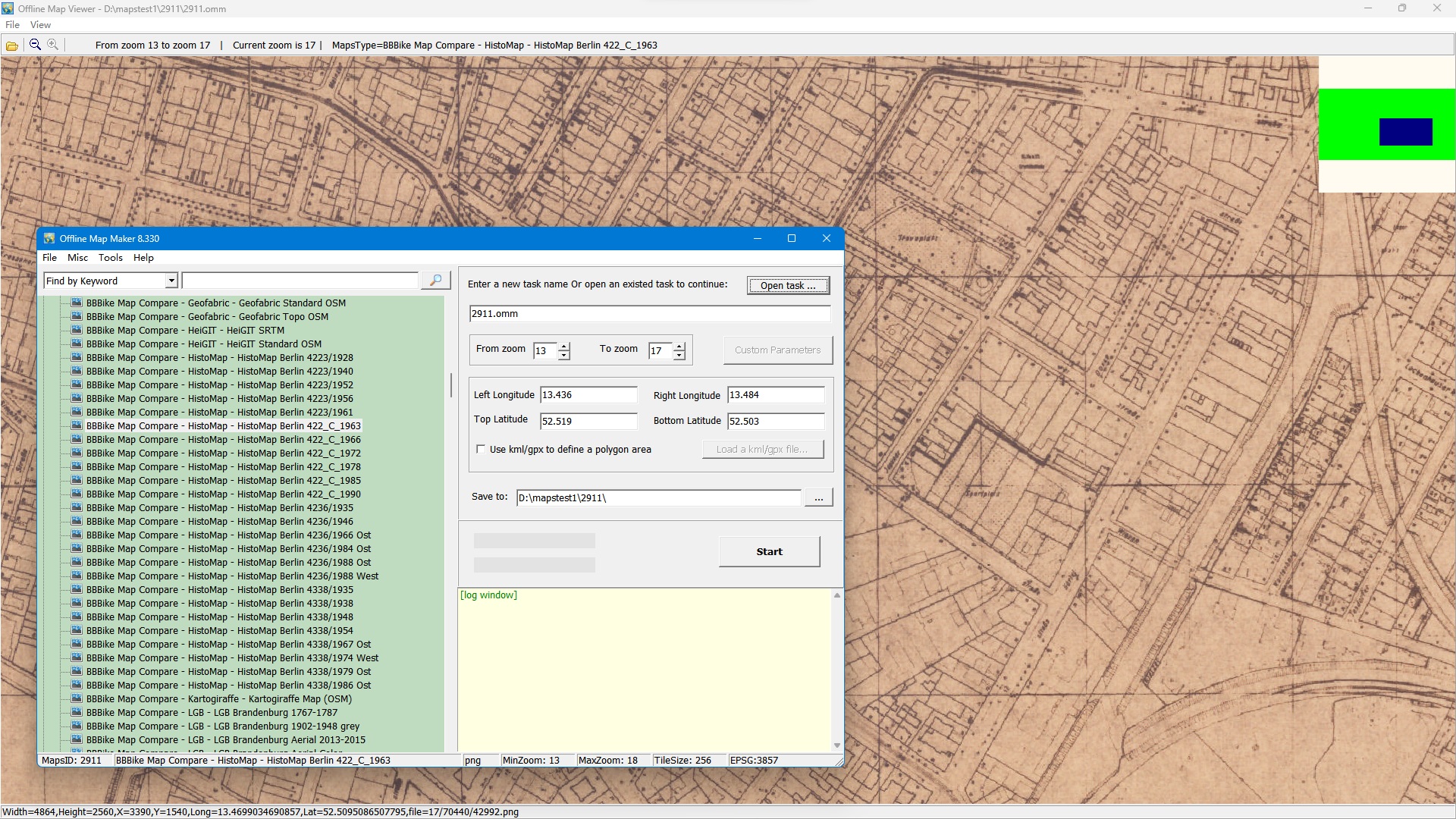Click the log window text area
Image resolution: width=1456 pixels, height=819 pixels.
(645, 670)
